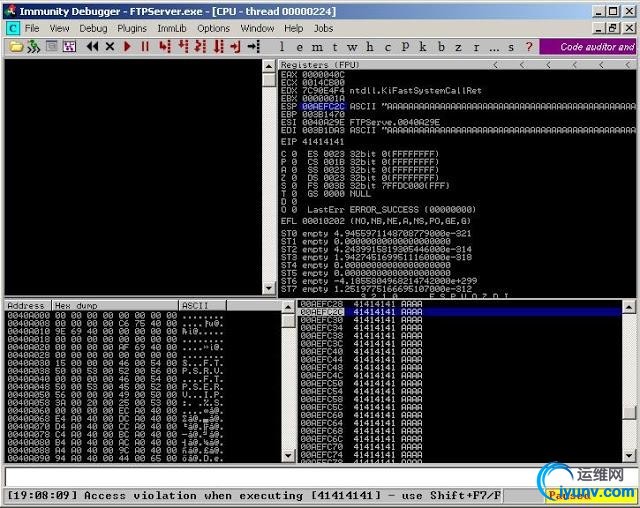Open the View menu
The image size is (640, 508).
[x=60, y=28]
